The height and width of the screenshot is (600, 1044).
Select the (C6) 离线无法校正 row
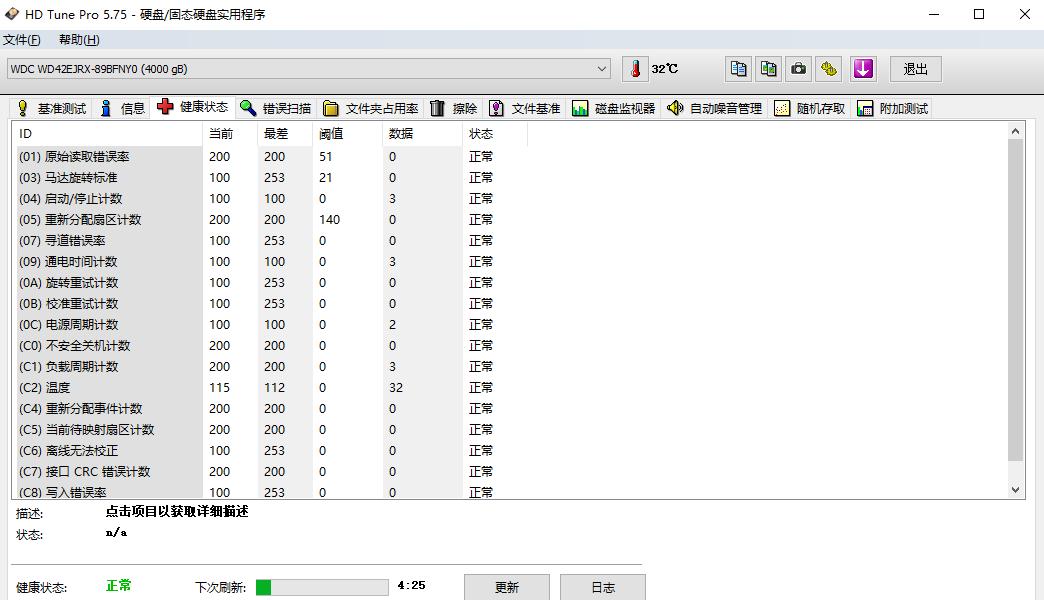[270, 450]
